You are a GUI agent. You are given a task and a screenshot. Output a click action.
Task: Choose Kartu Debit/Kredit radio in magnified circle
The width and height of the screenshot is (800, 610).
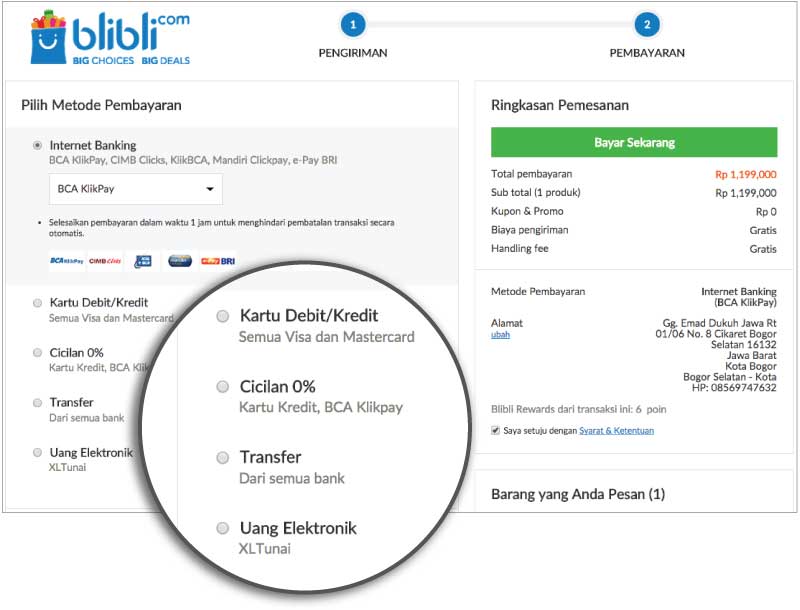pos(222,316)
